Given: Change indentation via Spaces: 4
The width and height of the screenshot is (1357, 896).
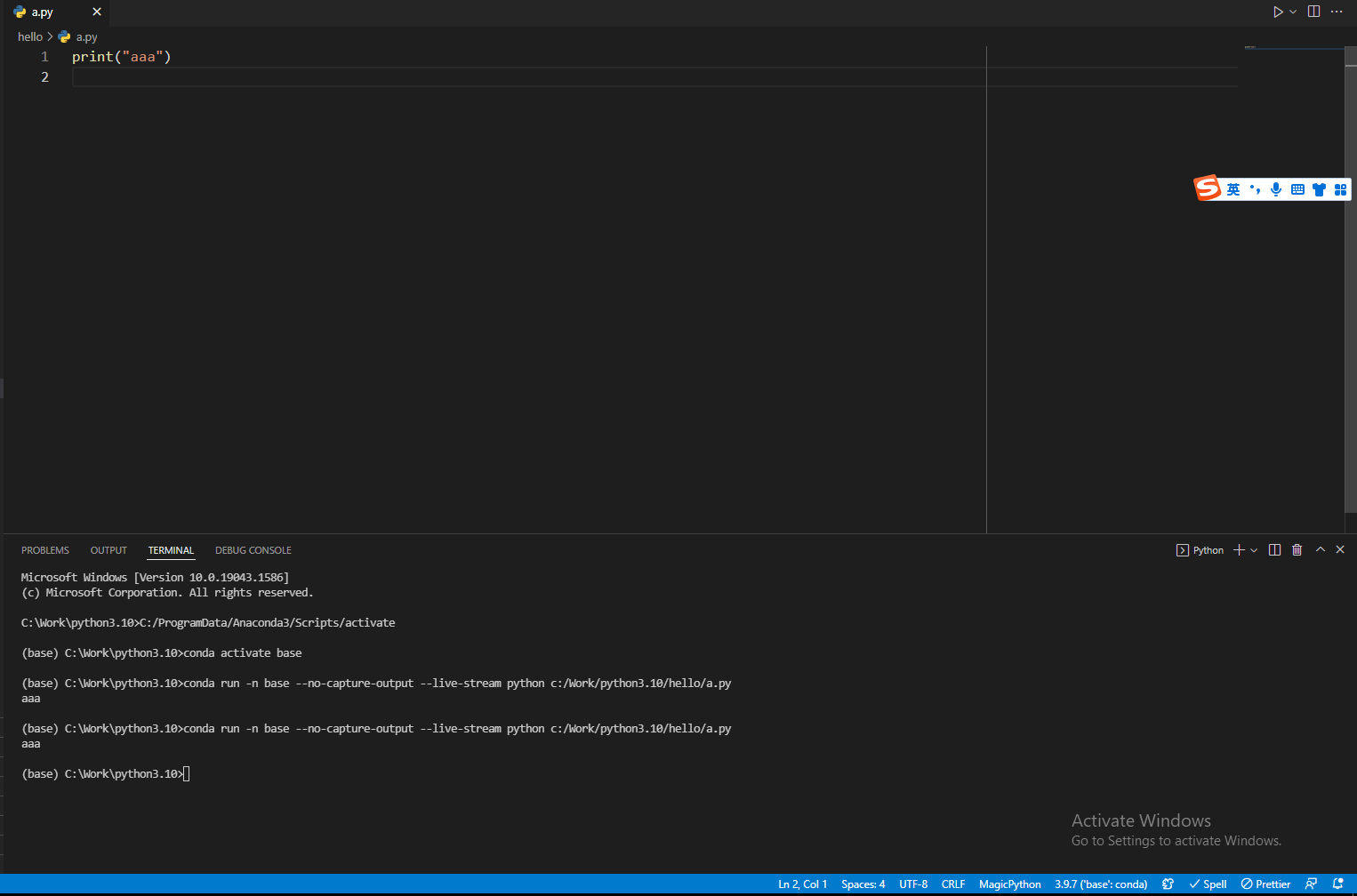Looking at the screenshot, I should [863, 884].
